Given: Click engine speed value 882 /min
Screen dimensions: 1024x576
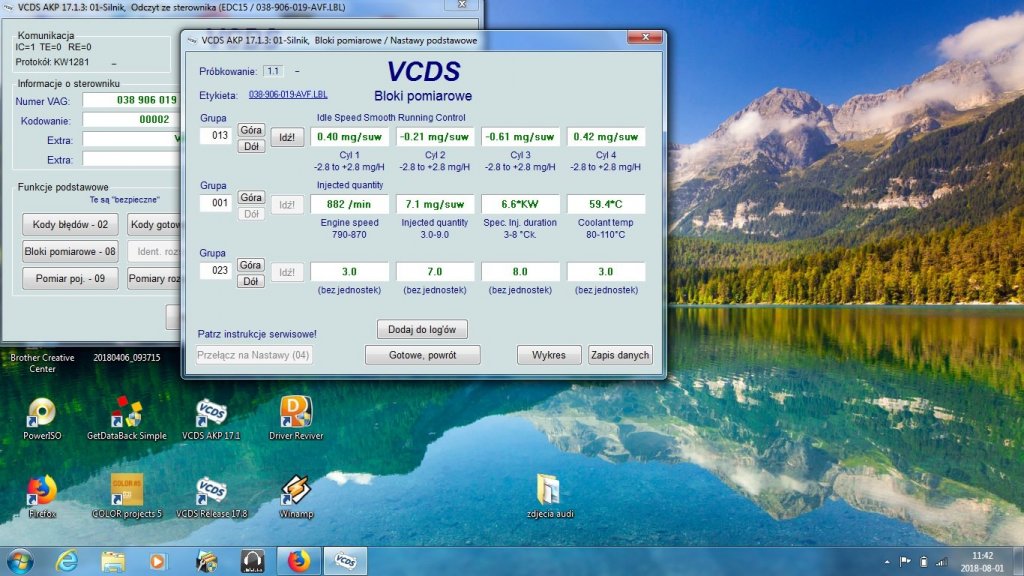Looking at the screenshot, I should tap(349, 204).
